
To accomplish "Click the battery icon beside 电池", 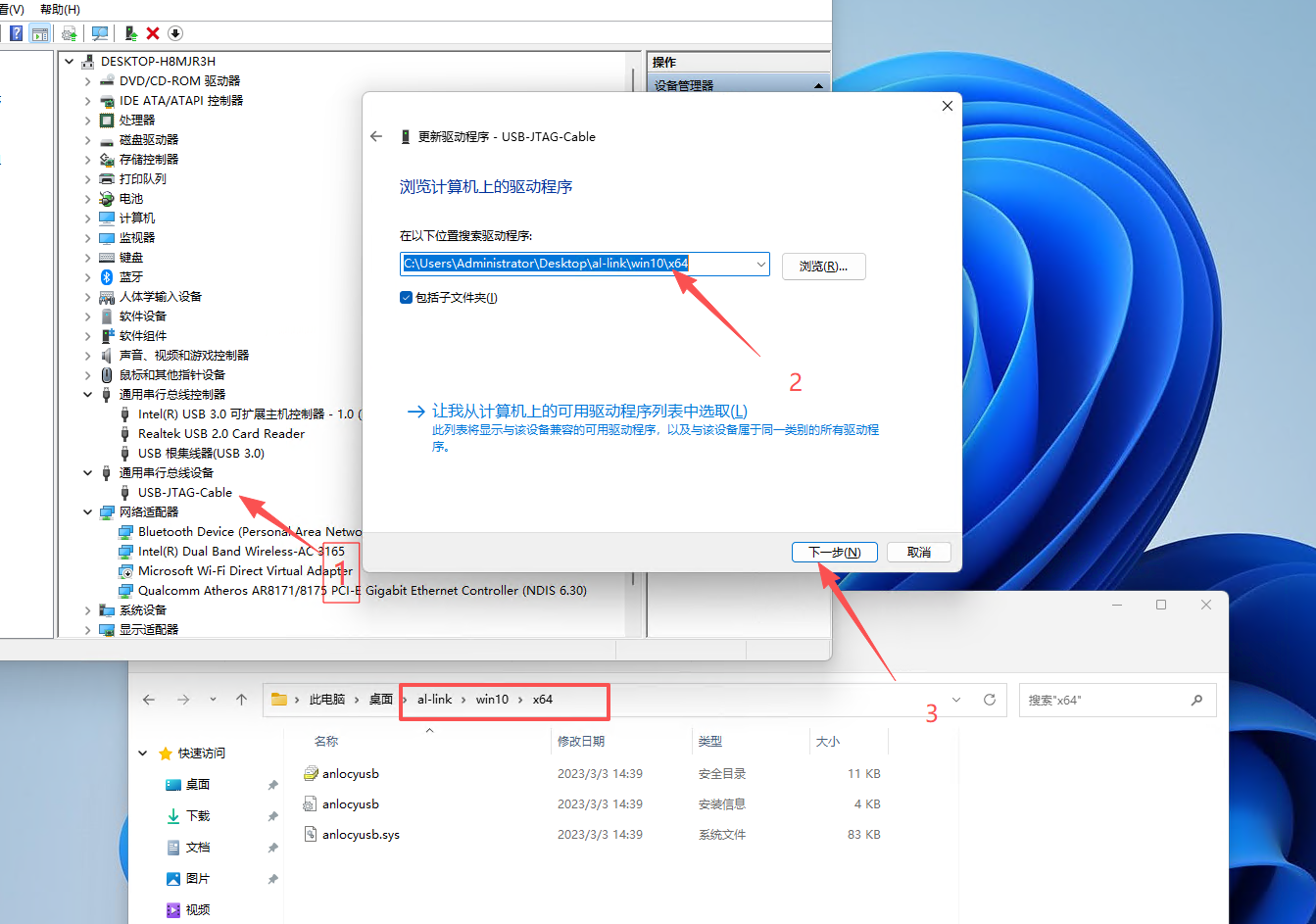I will [107, 199].
